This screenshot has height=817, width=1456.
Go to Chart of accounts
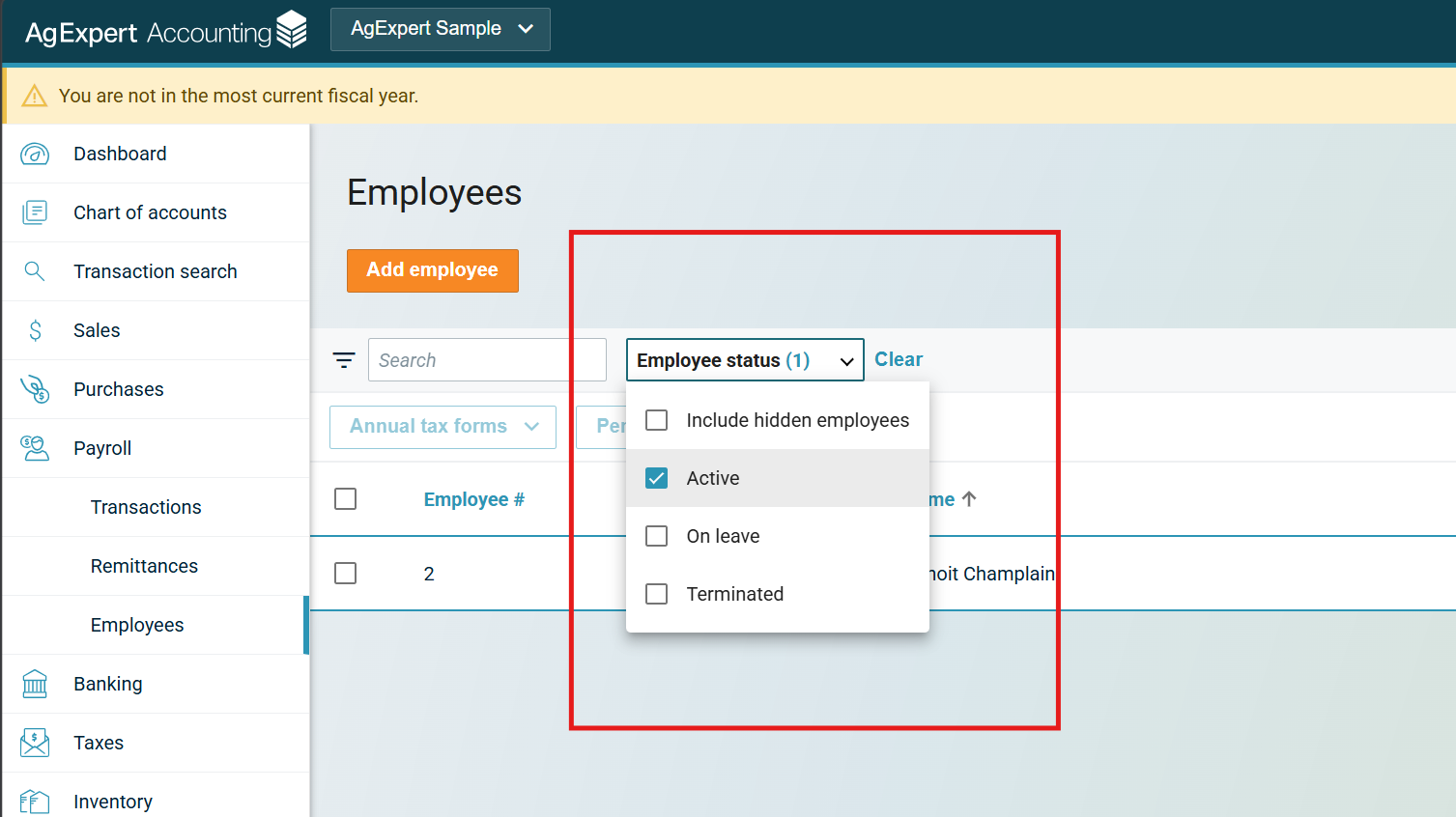click(156, 212)
